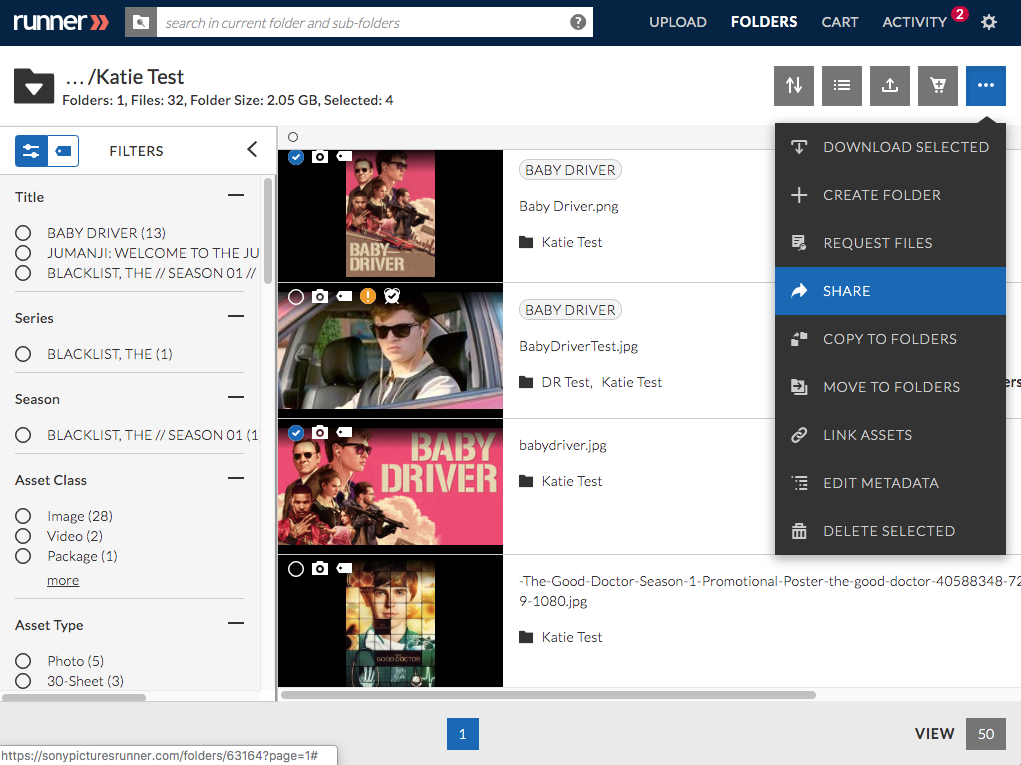Screen dimensions: 1021x765
Task: Click the upload to folder icon button
Action: tap(890, 85)
